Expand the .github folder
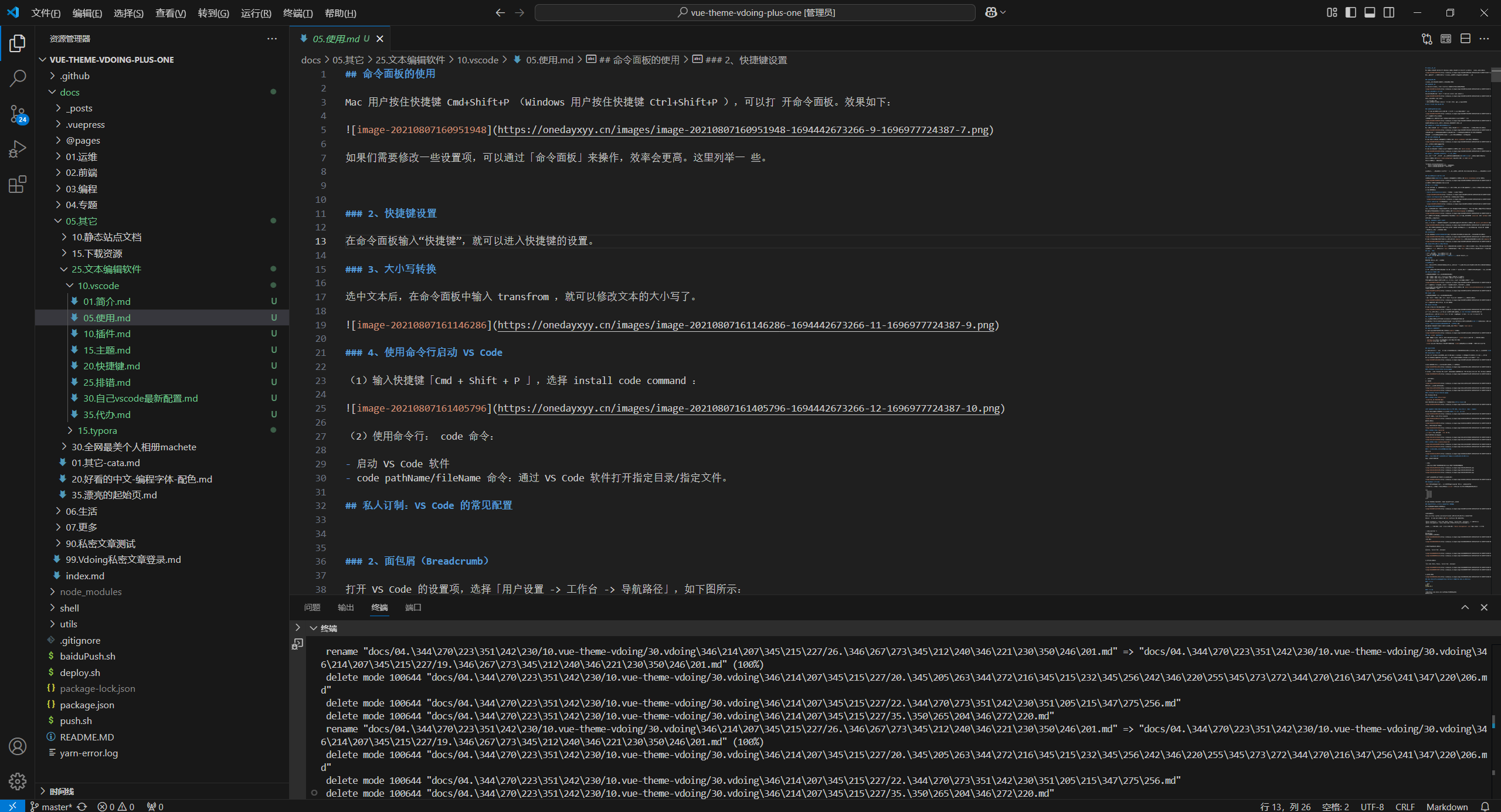This screenshot has height=812, width=1501. pyautogui.click(x=162, y=76)
